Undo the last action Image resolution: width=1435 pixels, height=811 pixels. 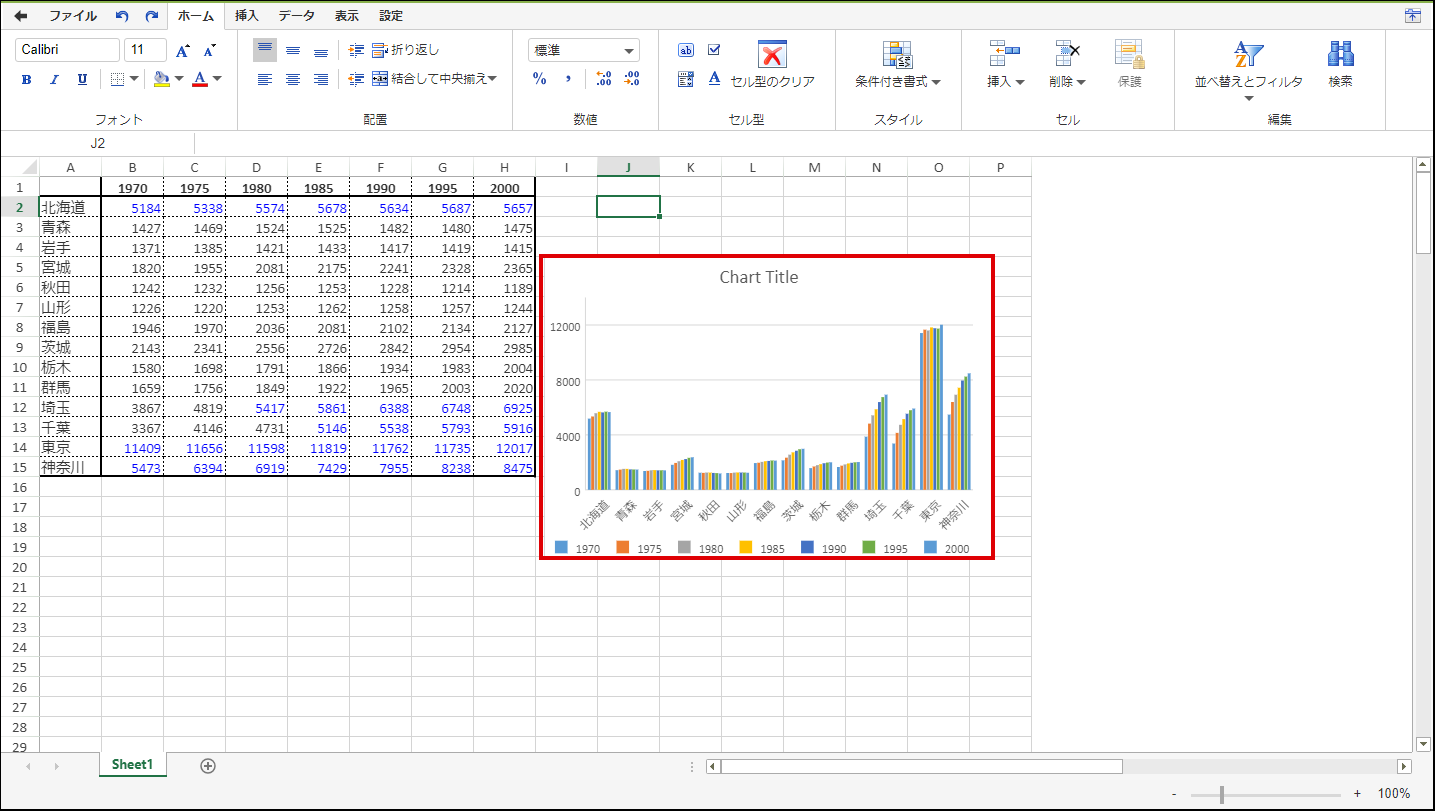(122, 16)
